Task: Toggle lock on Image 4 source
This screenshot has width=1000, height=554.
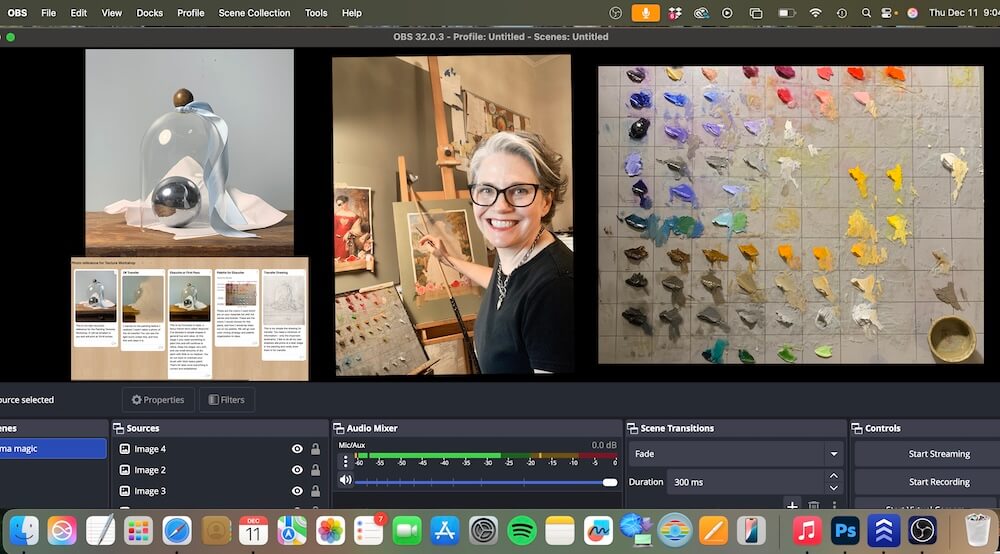Action: [x=316, y=449]
